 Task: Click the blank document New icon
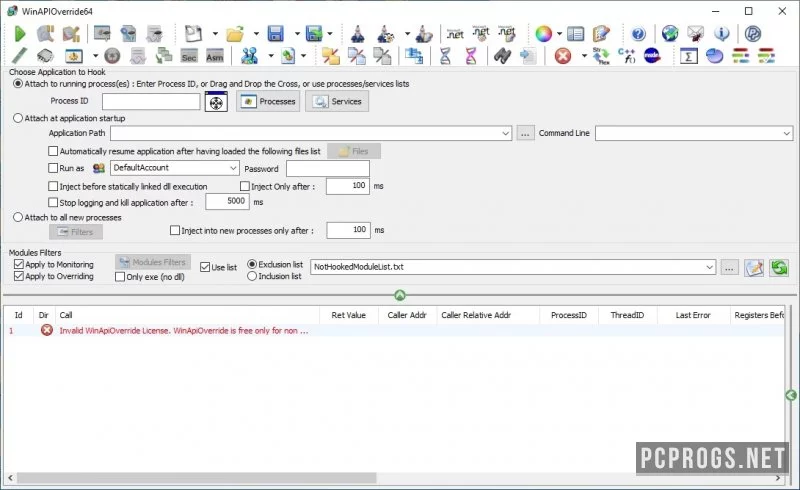click(x=193, y=34)
